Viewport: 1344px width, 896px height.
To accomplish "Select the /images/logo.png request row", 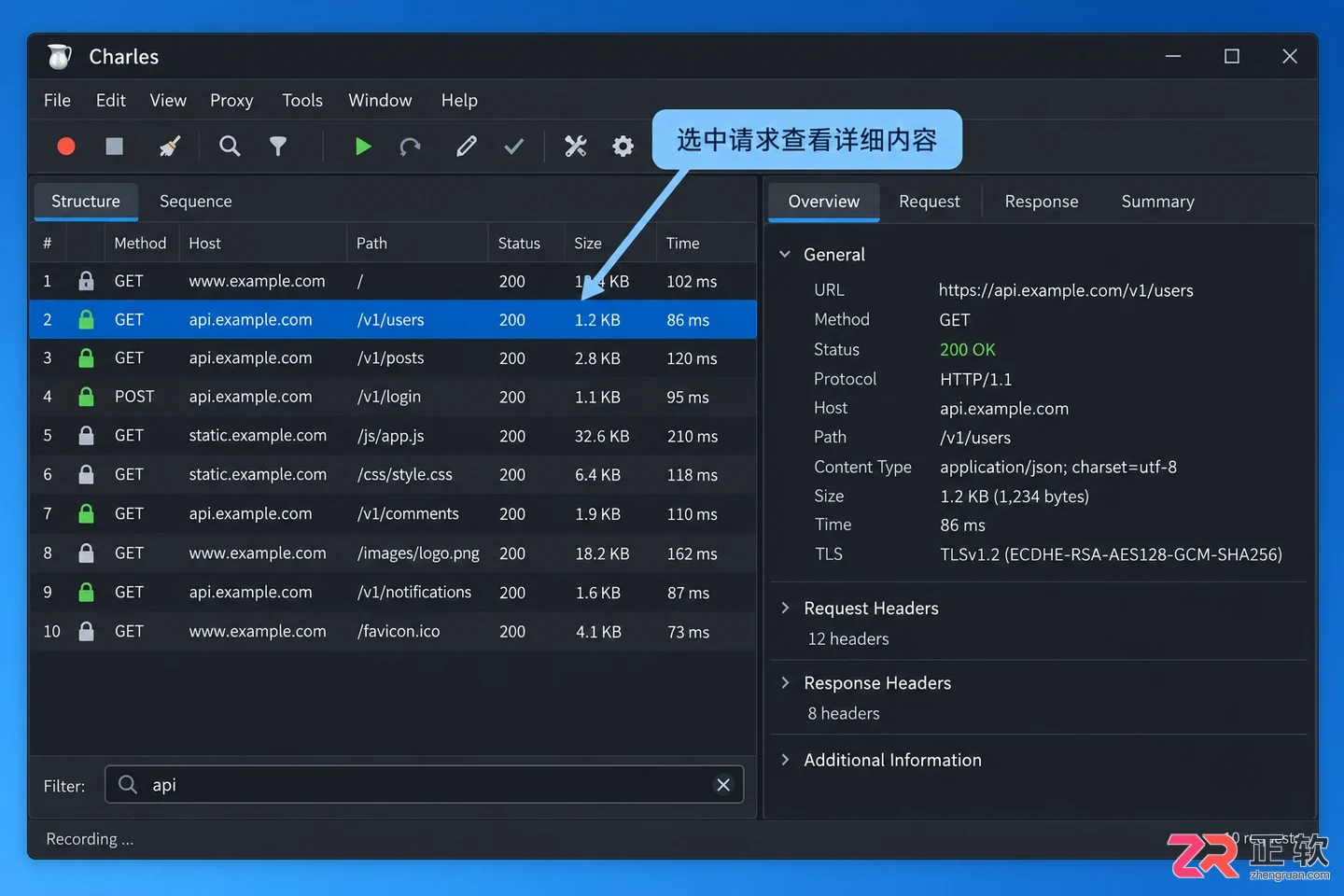I will click(x=393, y=553).
